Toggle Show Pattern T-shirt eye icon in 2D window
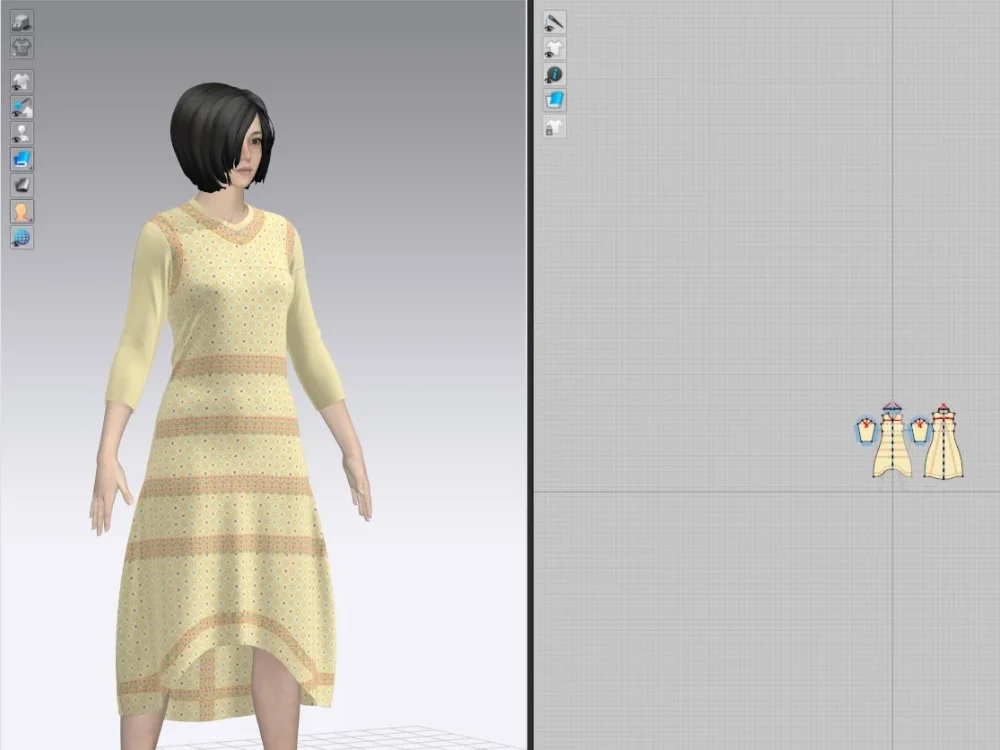This screenshot has width=1000, height=750. (x=555, y=48)
